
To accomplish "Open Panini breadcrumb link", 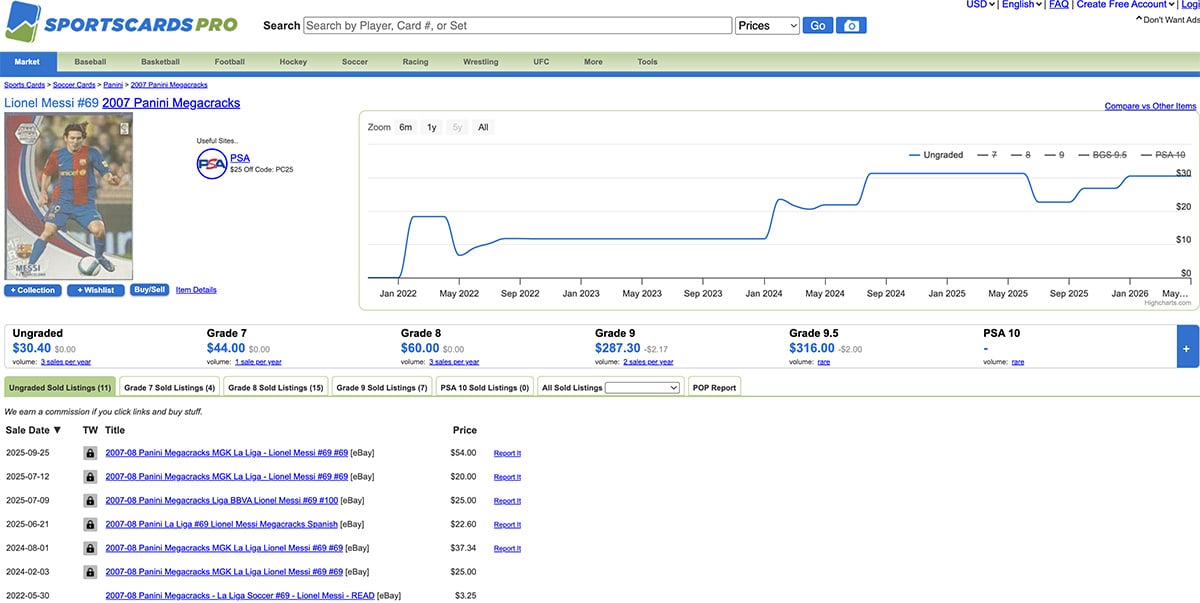I will click(113, 85).
